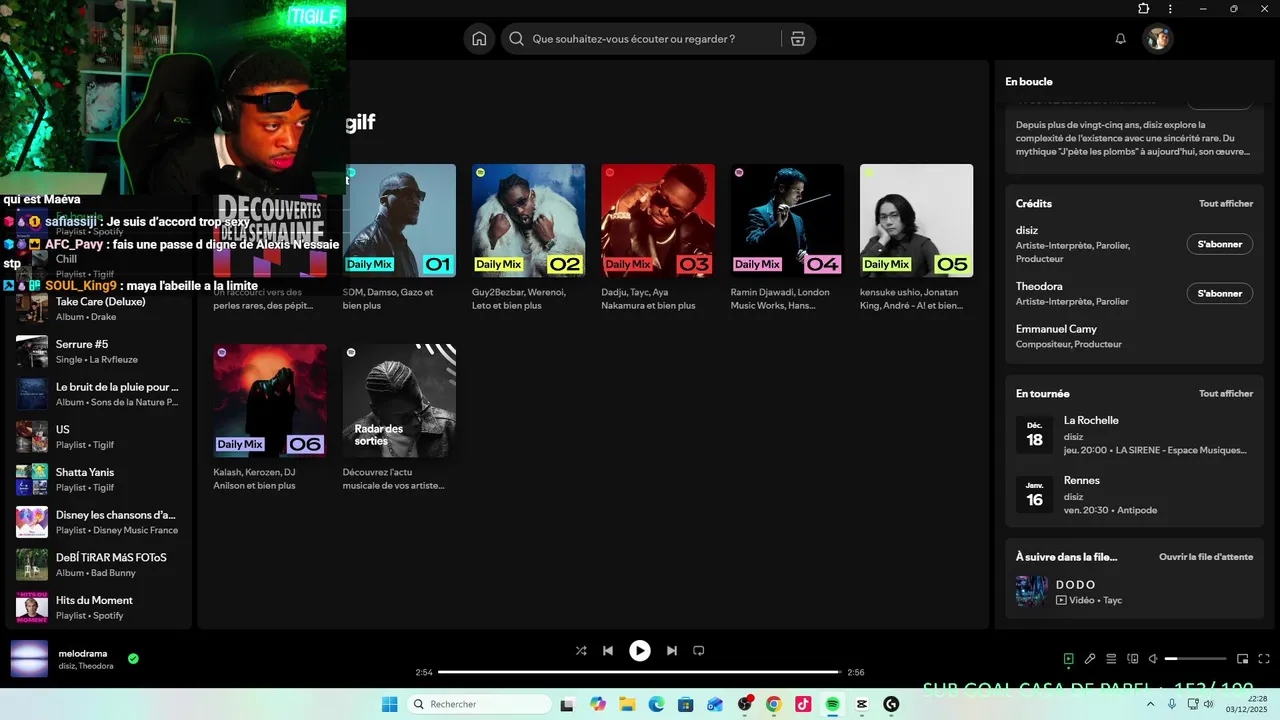Open the profile avatar menu
The height and width of the screenshot is (720, 1280).
click(x=1158, y=39)
